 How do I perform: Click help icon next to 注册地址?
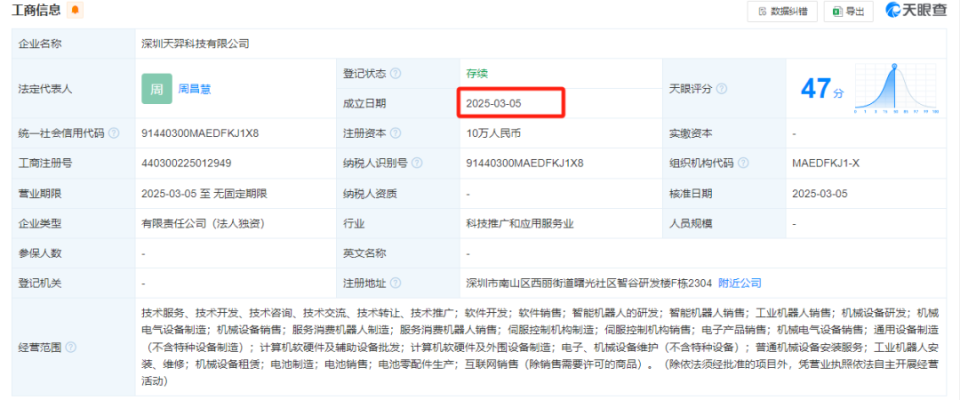[x=396, y=283]
